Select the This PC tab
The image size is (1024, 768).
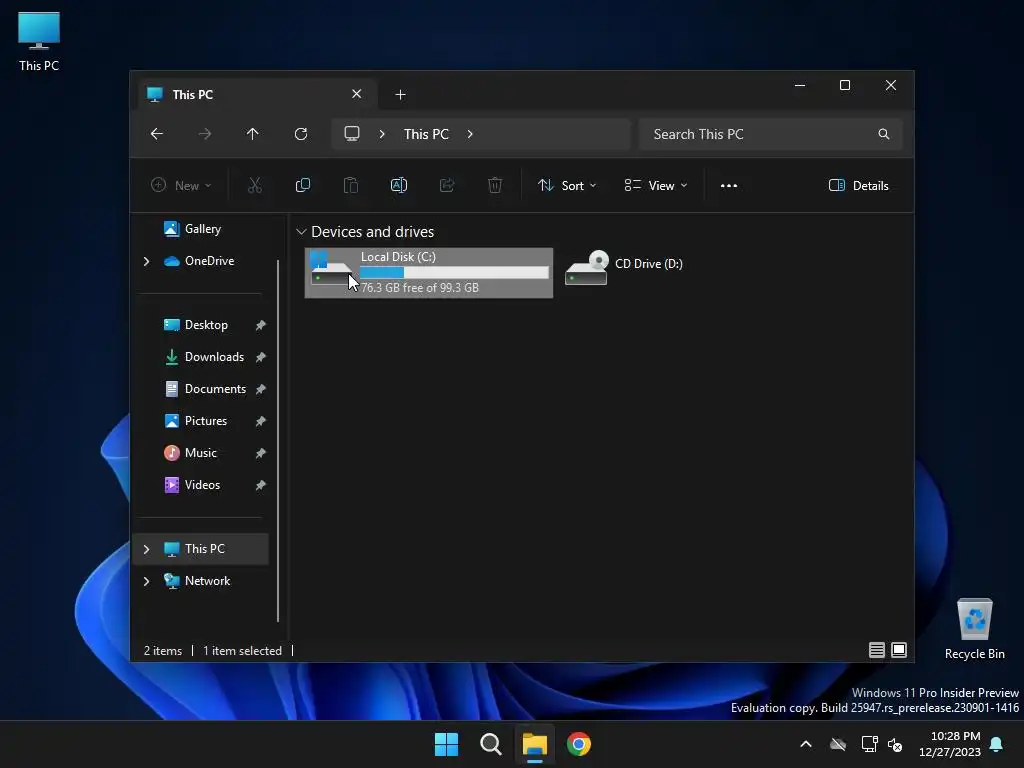tap(257, 95)
